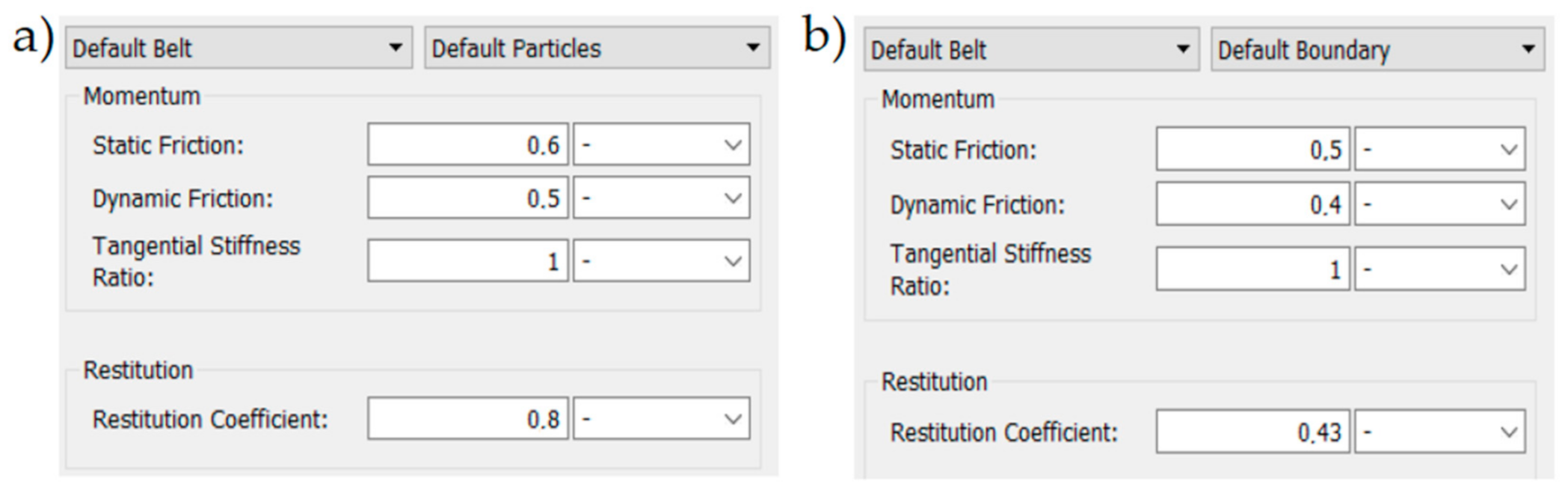
Task: Expand unit dropdown beside Tangential Stiffness in panel a
Action: pyautogui.click(x=661, y=261)
